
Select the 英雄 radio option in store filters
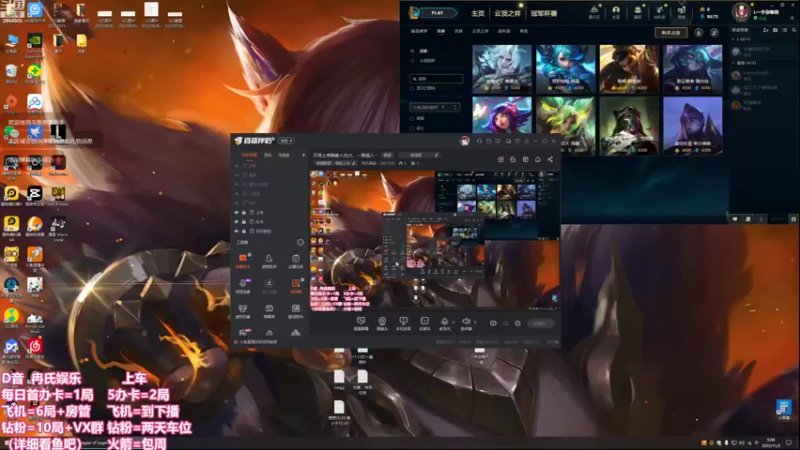tap(413, 51)
